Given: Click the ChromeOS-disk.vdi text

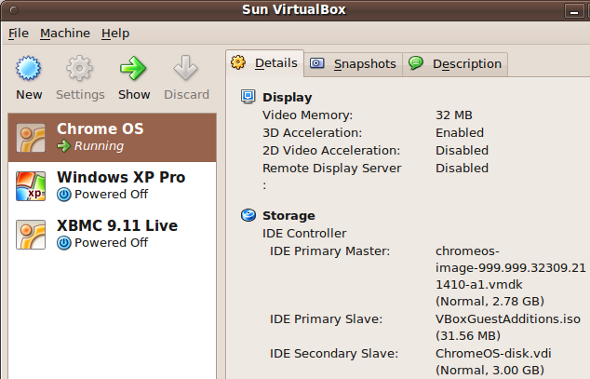Looking at the screenshot, I should 493,353.
